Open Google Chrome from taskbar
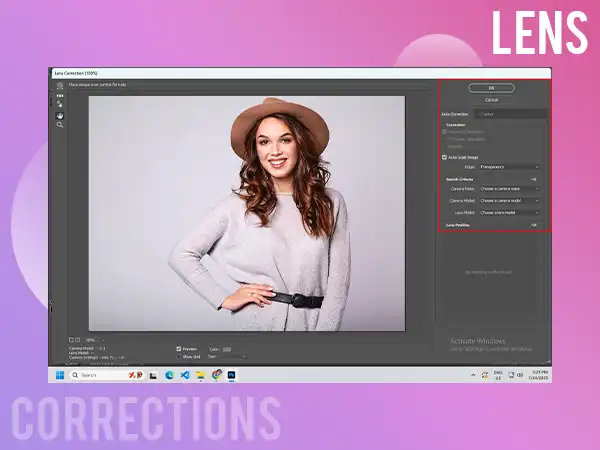Viewport: 600px width, 450px height. (217, 375)
